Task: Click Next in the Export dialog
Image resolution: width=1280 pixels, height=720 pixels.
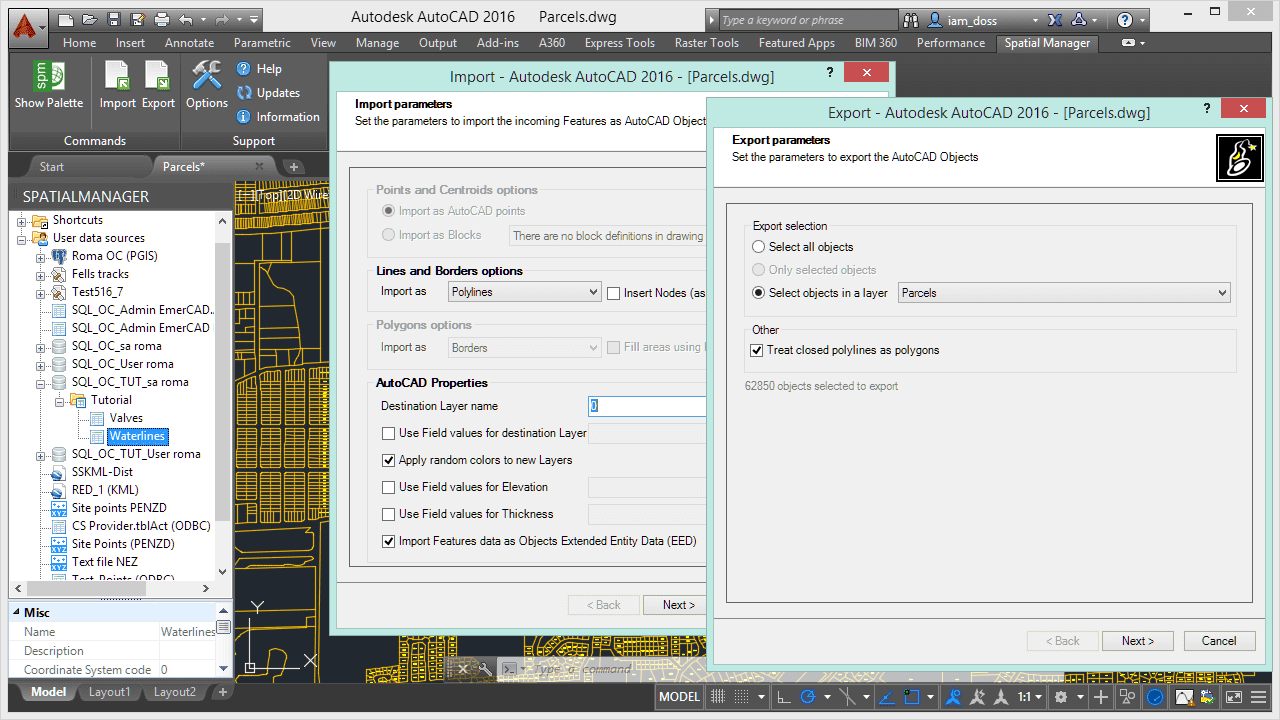Action: [x=1138, y=641]
